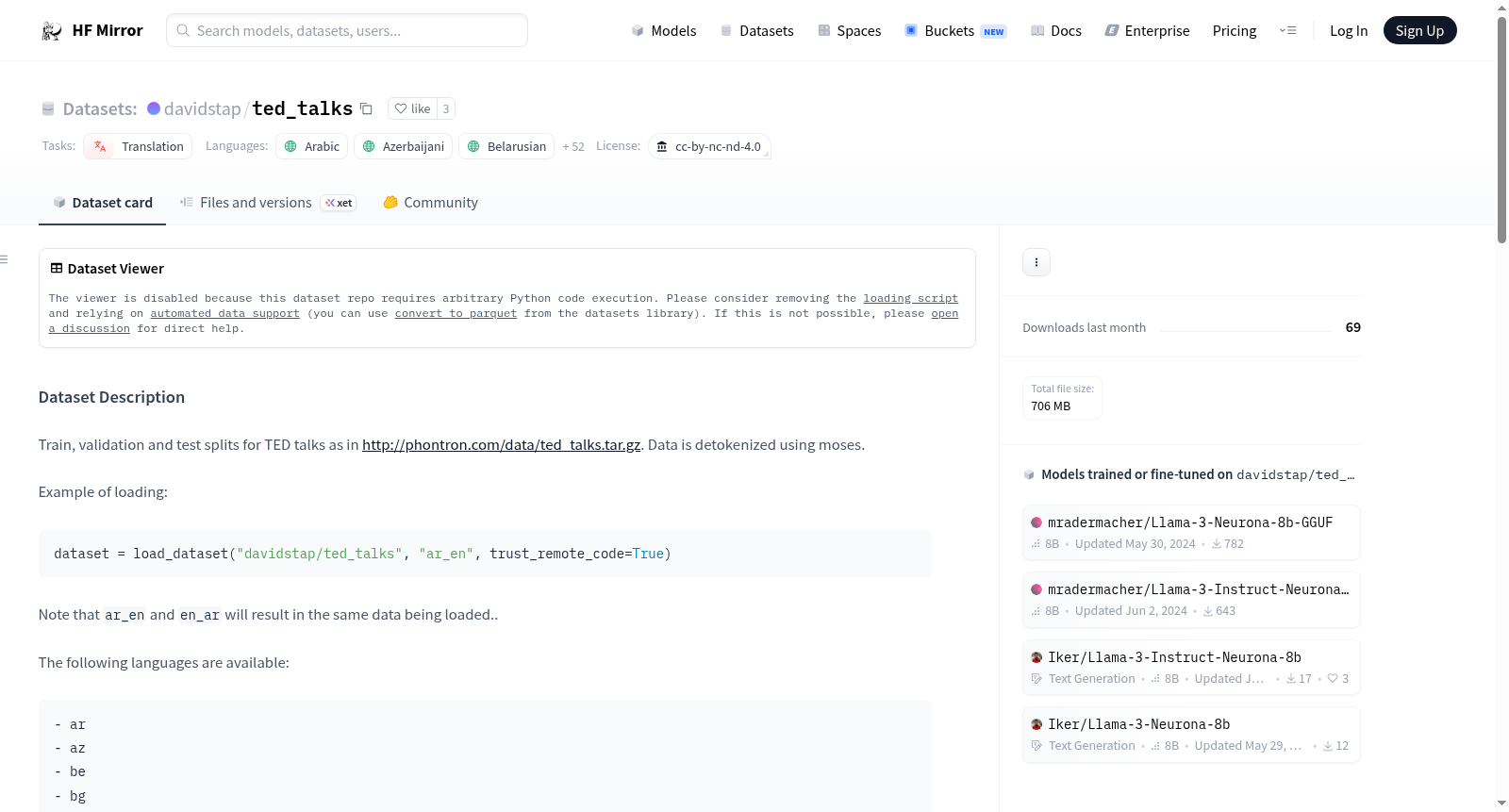This screenshot has height=812, width=1509.
Task: Open Buckets in the top navigation
Action: [x=955, y=31]
